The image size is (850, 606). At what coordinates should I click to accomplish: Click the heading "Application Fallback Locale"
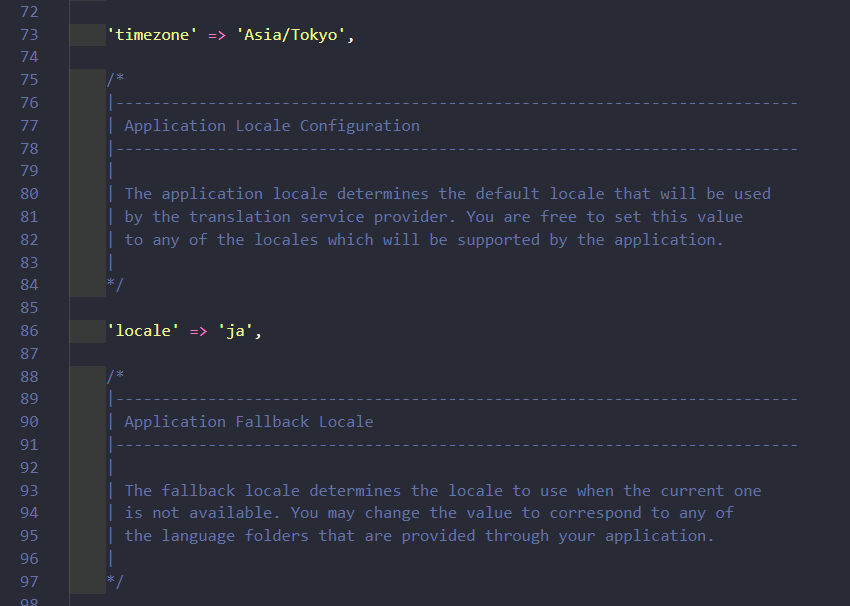[x=249, y=422]
